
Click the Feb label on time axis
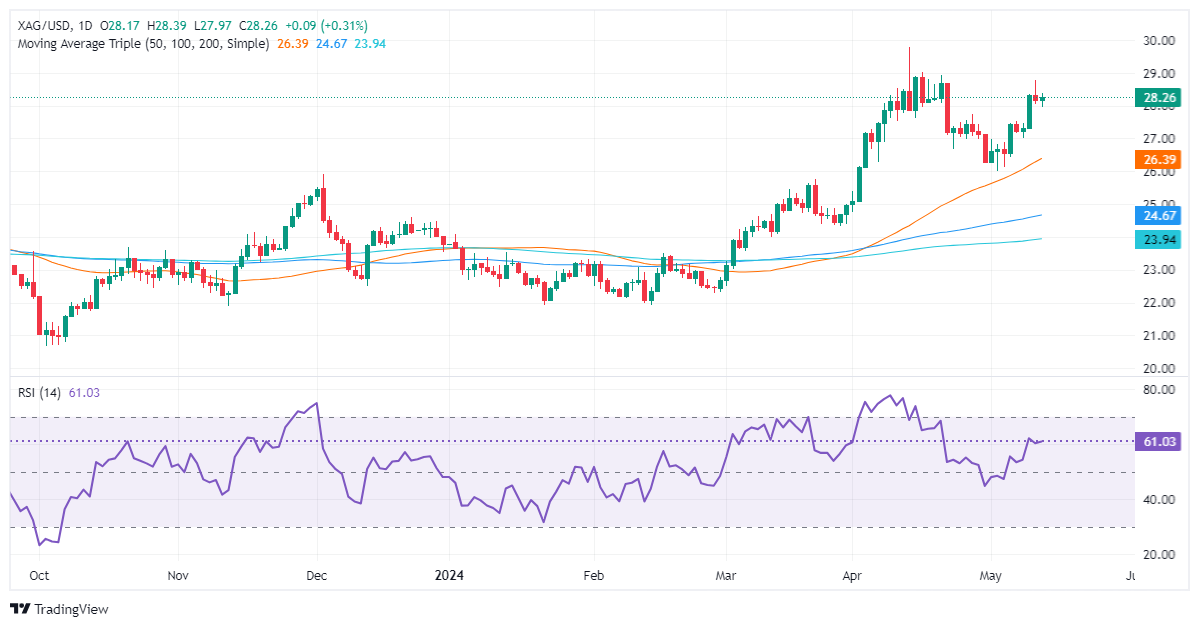(x=593, y=576)
